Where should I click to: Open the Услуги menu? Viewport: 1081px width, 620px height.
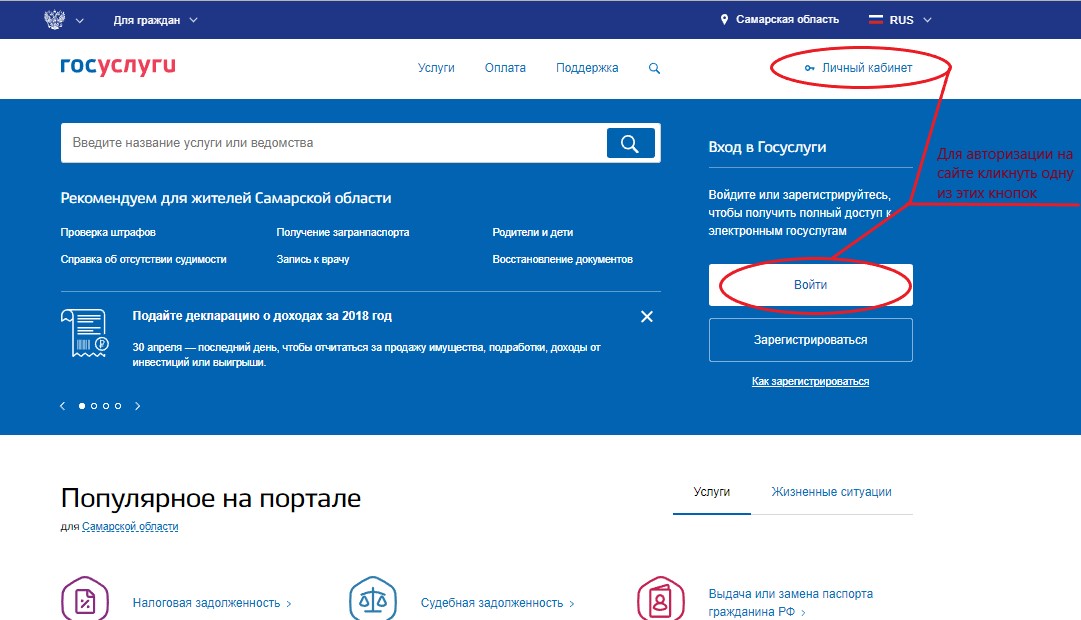pos(436,68)
